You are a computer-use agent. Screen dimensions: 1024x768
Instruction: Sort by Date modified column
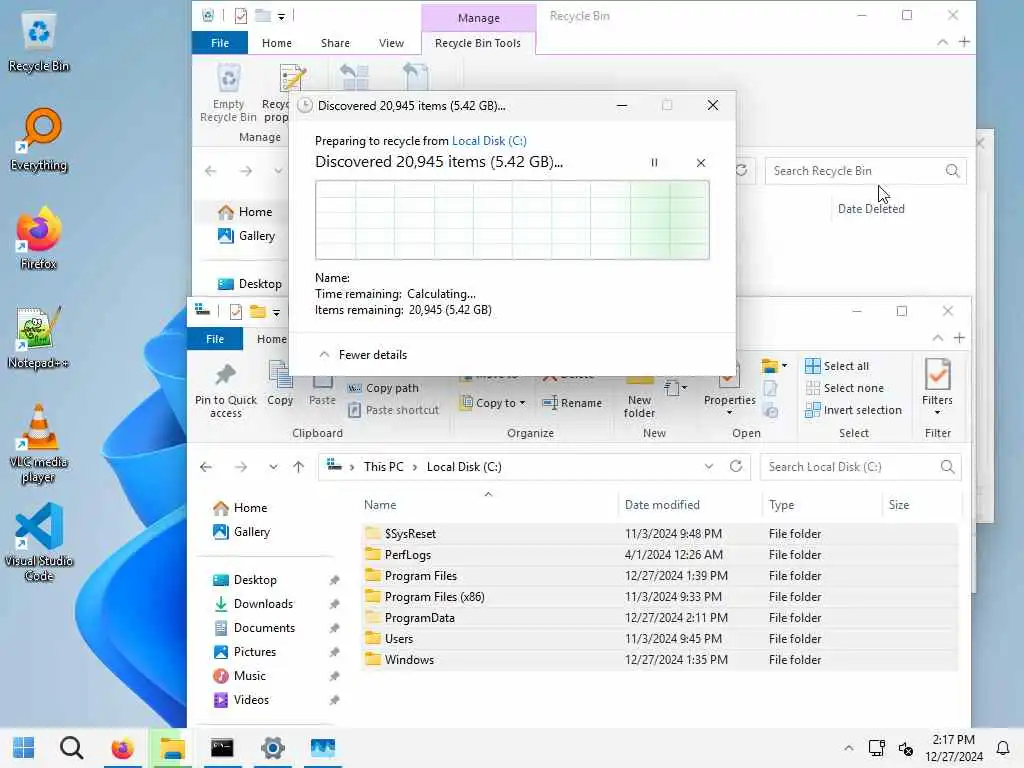pos(662,505)
